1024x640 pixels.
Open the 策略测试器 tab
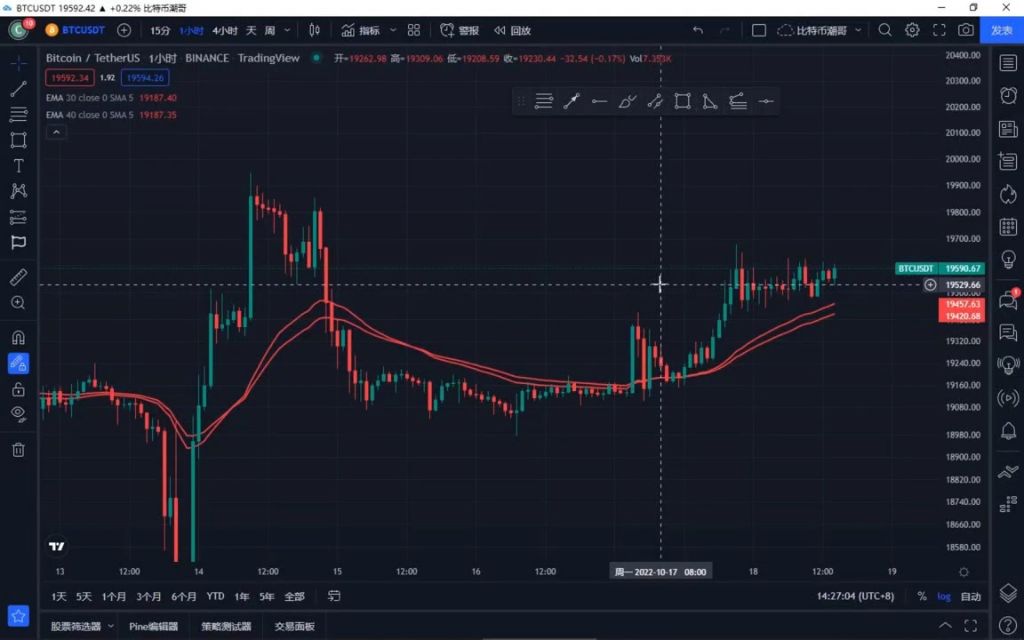click(226, 626)
